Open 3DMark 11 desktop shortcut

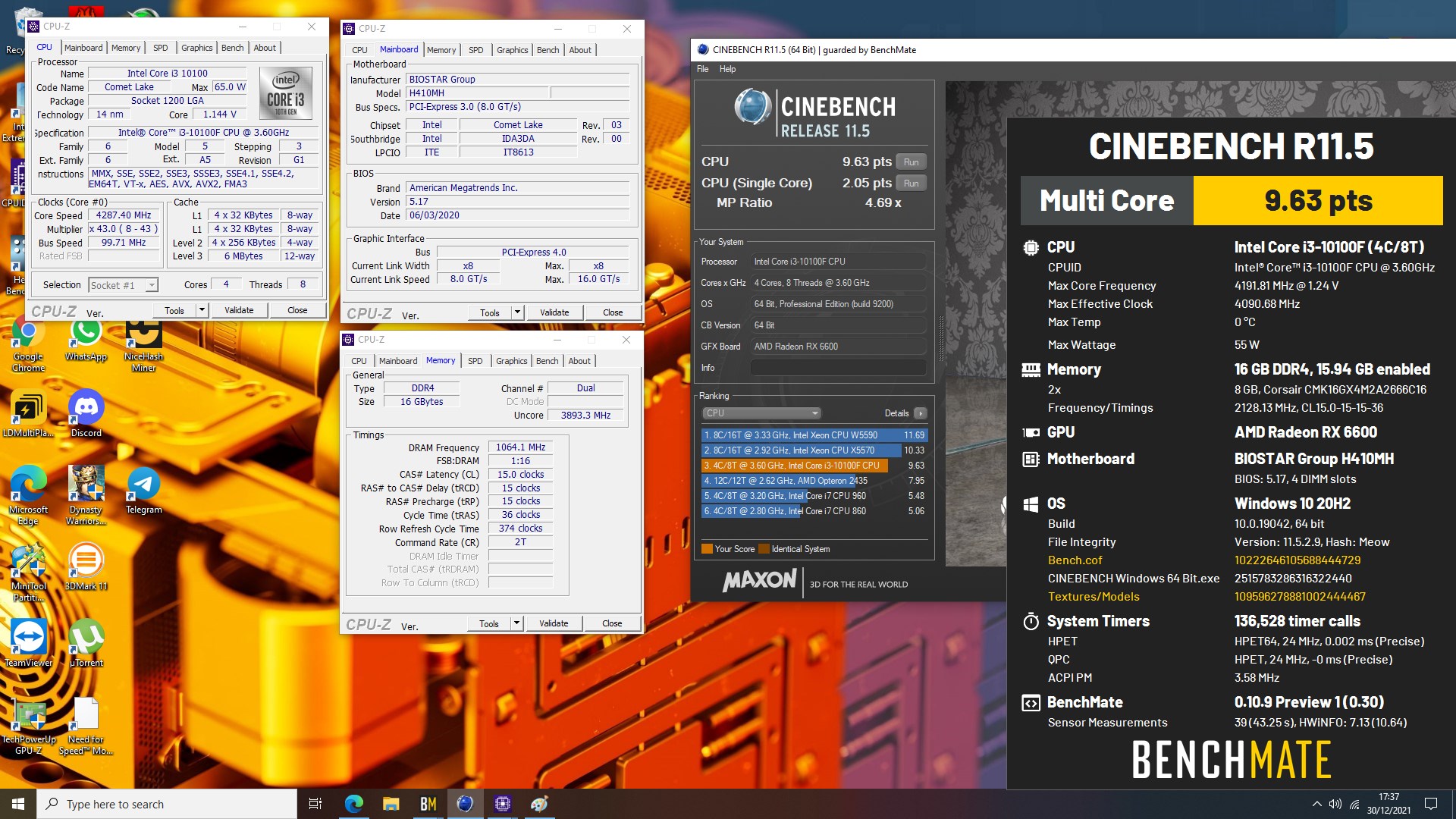tap(86, 568)
